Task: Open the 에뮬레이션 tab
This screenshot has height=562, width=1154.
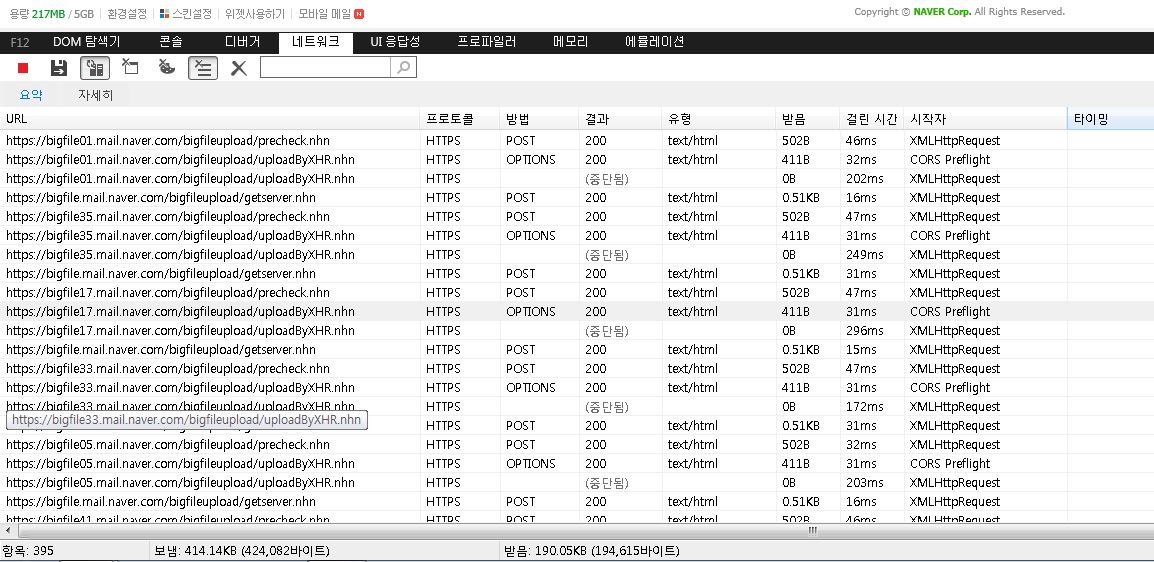Action: (x=654, y=42)
